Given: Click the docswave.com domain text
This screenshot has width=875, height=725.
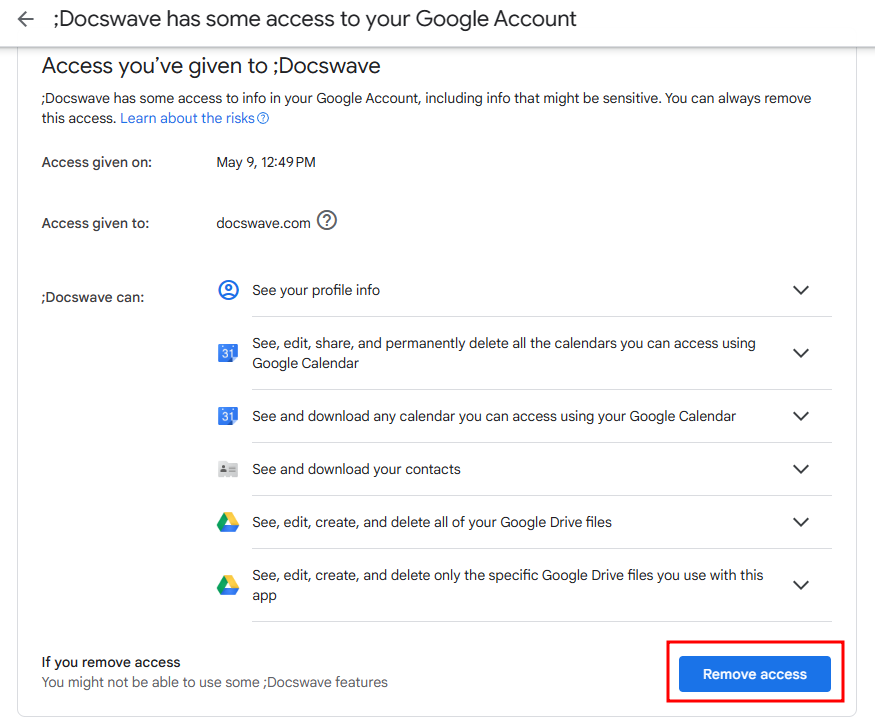Looking at the screenshot, I should click(263, 223).
